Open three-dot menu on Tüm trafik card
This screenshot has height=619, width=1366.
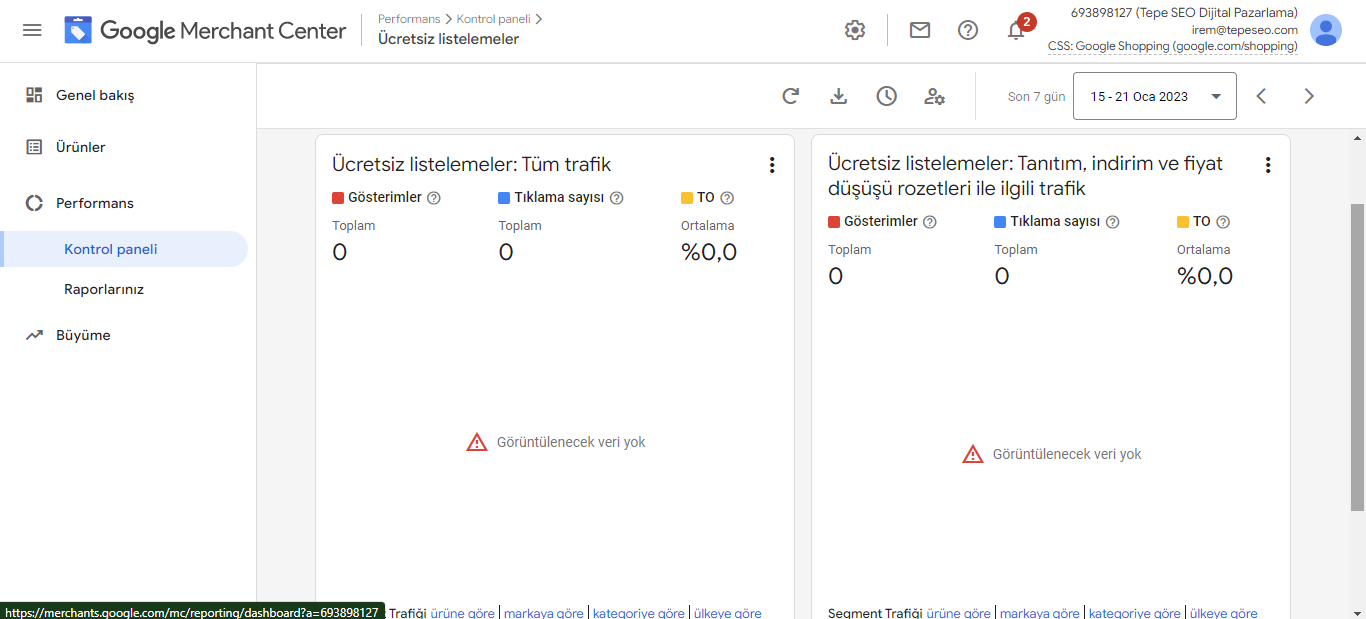771,166
